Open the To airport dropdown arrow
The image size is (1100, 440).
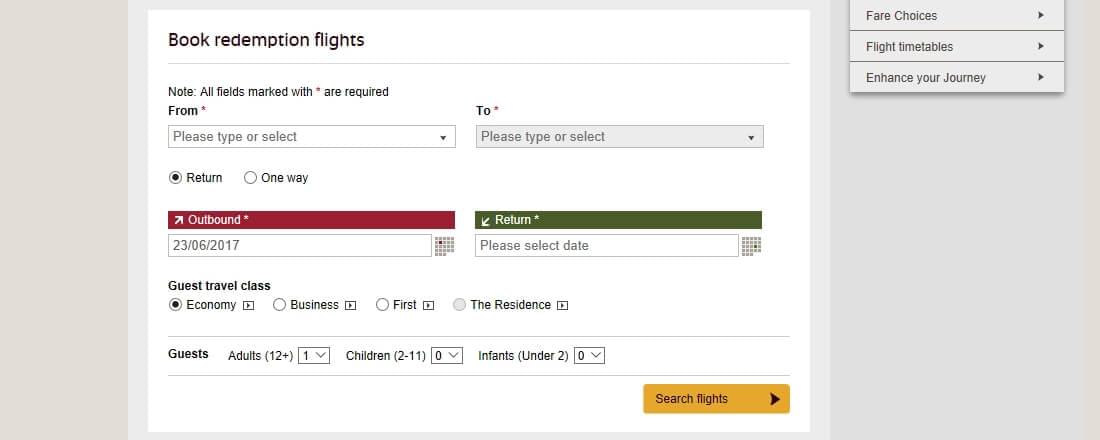(751, 138)
